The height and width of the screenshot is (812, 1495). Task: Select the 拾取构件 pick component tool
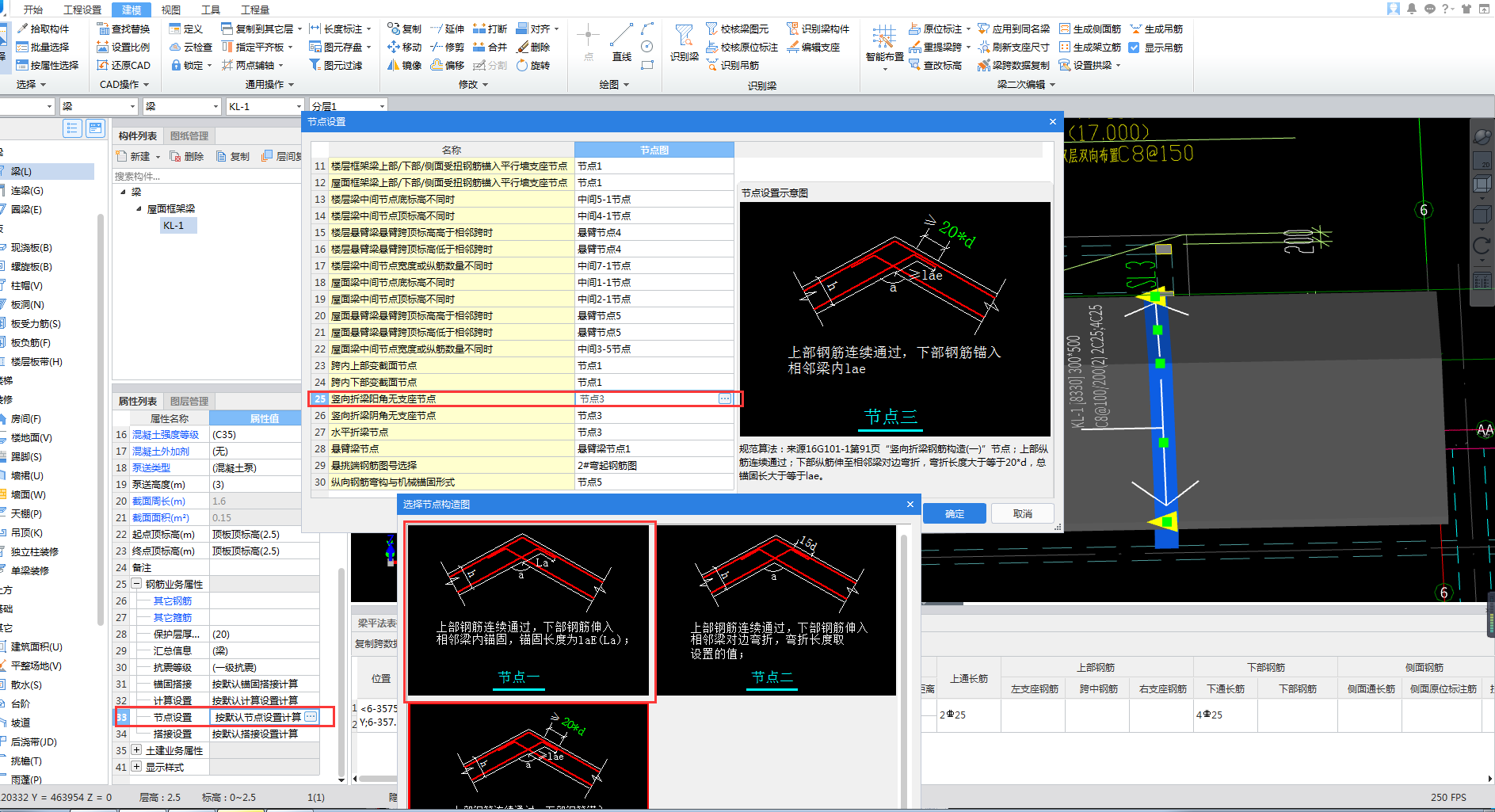coord(44,29)
